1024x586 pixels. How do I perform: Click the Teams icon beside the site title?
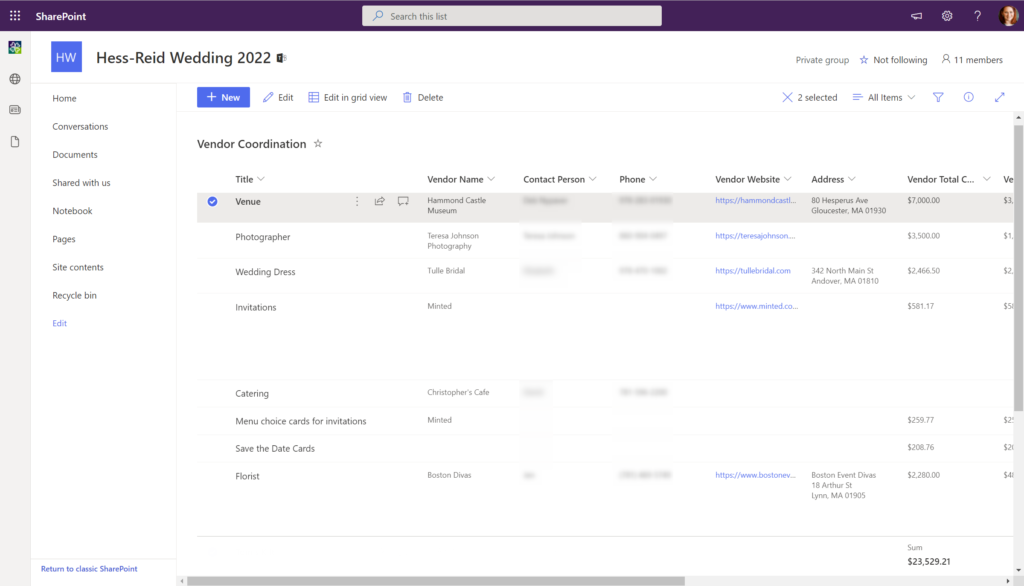click(281, 58)
